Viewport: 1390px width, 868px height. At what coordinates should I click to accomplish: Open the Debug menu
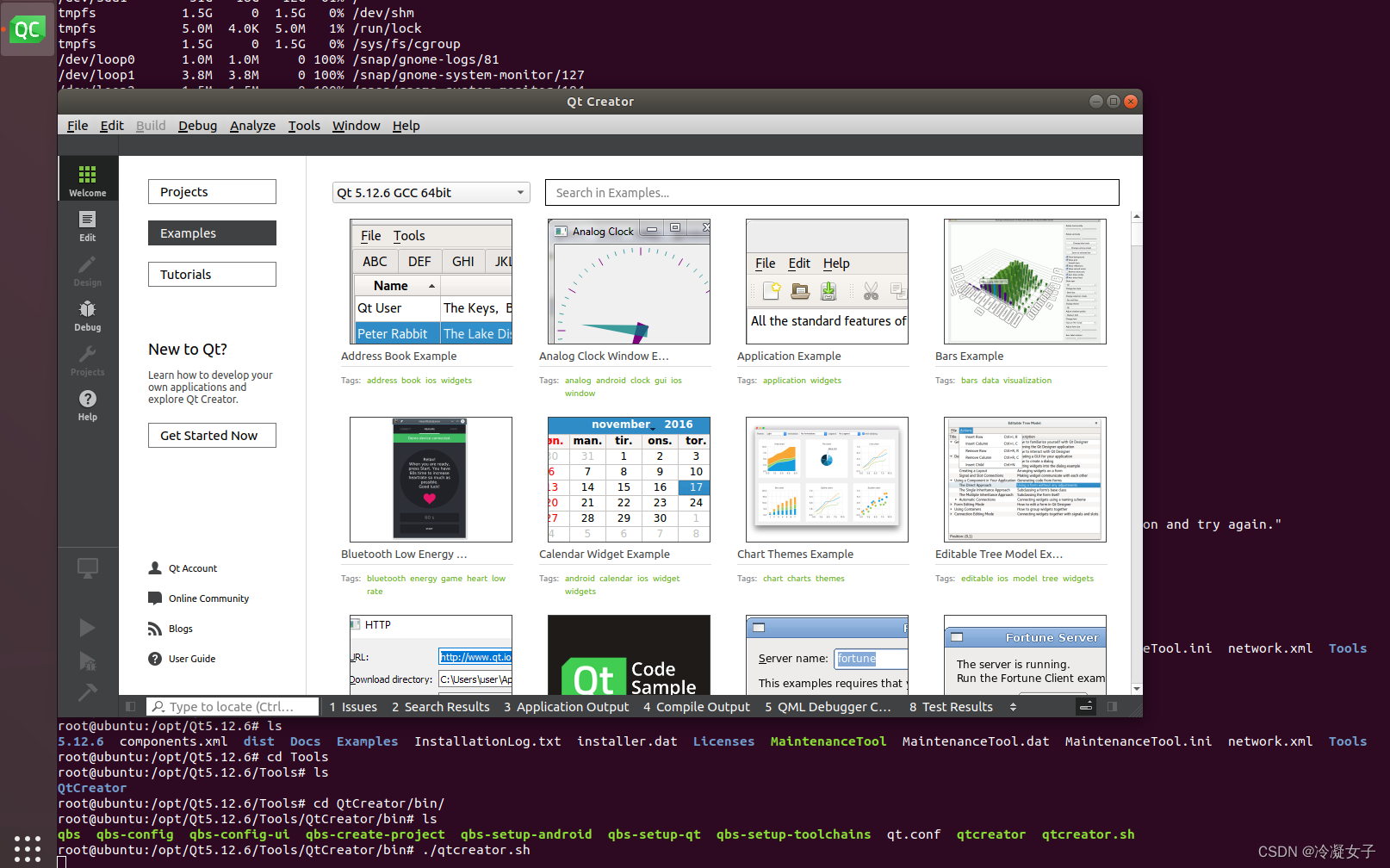[197, 126]
